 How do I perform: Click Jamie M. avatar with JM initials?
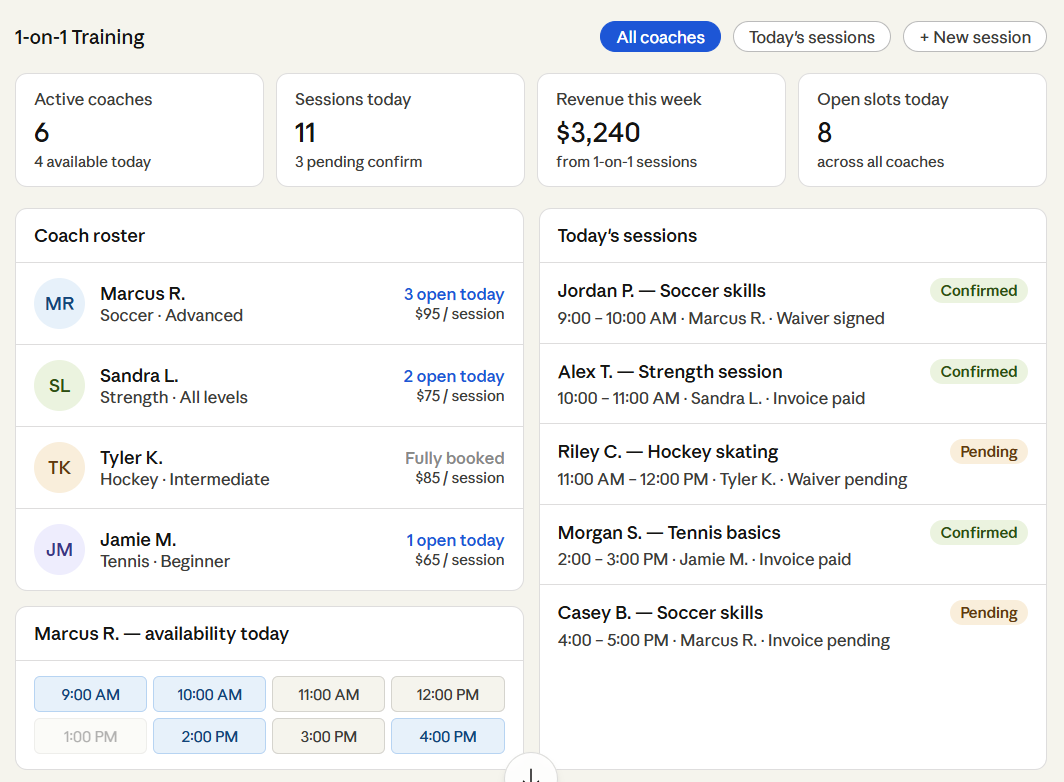click(x=59, y=550)
